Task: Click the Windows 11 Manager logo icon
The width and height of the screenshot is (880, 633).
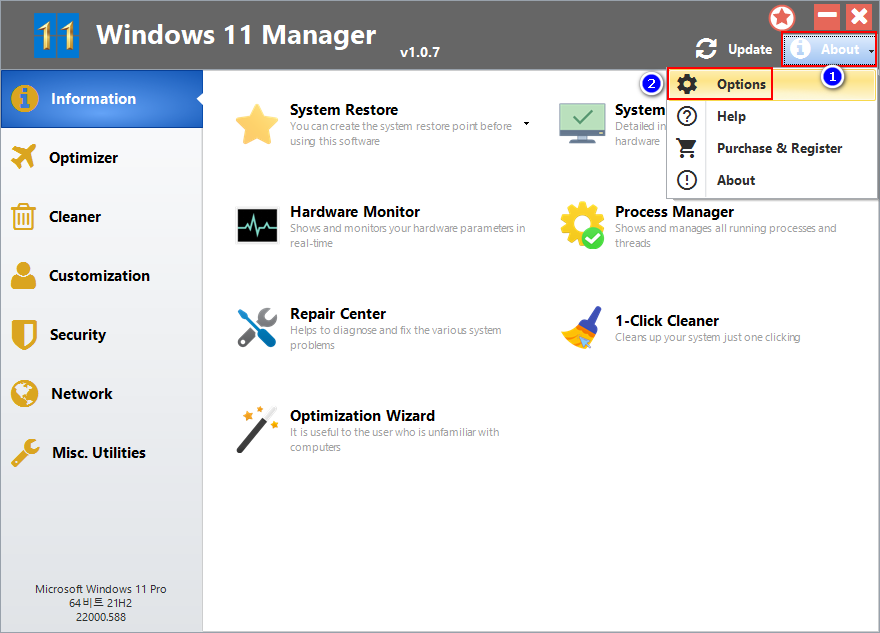Action: point(56,35)
